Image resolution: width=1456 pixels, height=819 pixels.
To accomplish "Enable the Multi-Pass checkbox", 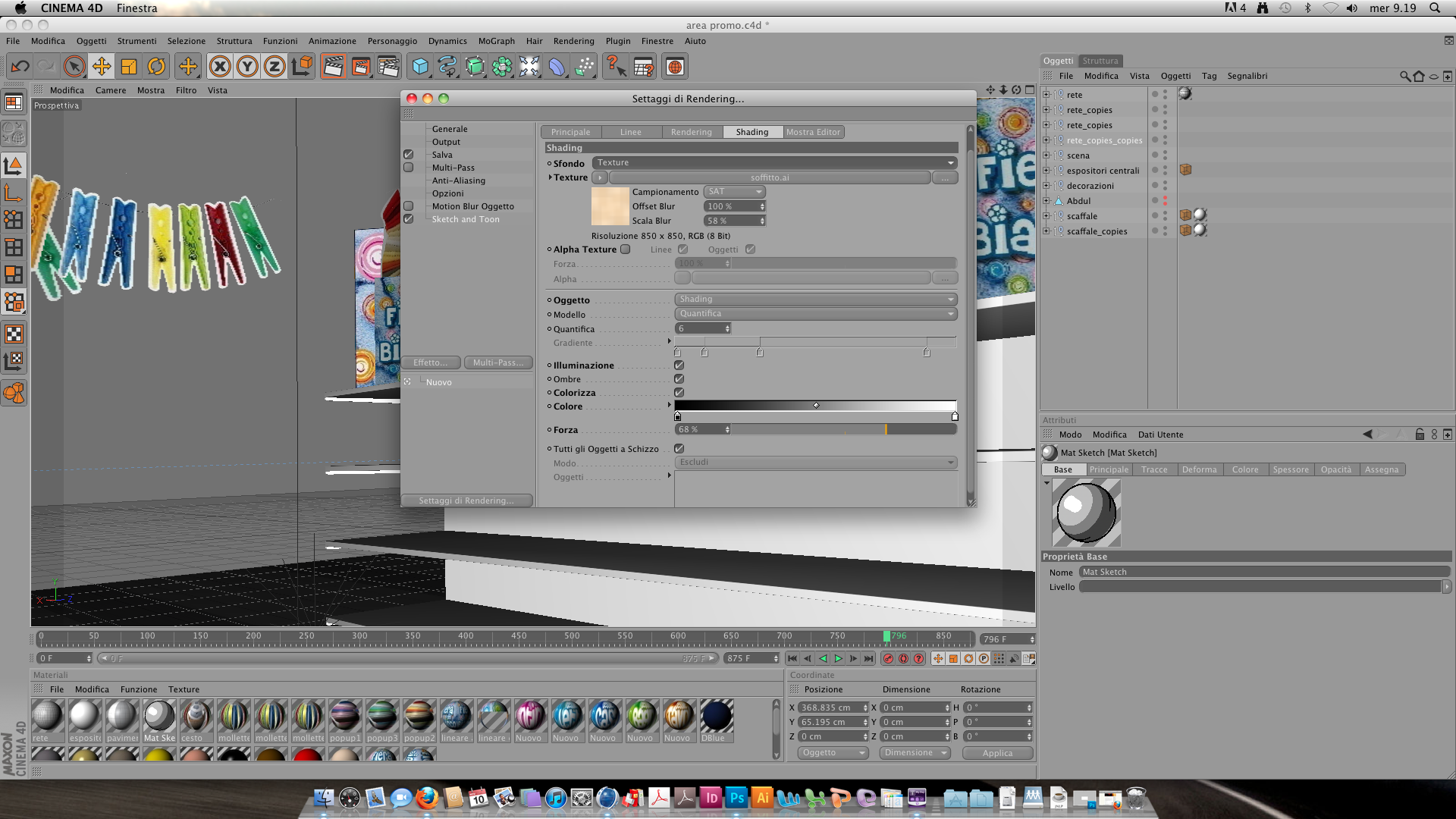I will [x=409, y=168].
